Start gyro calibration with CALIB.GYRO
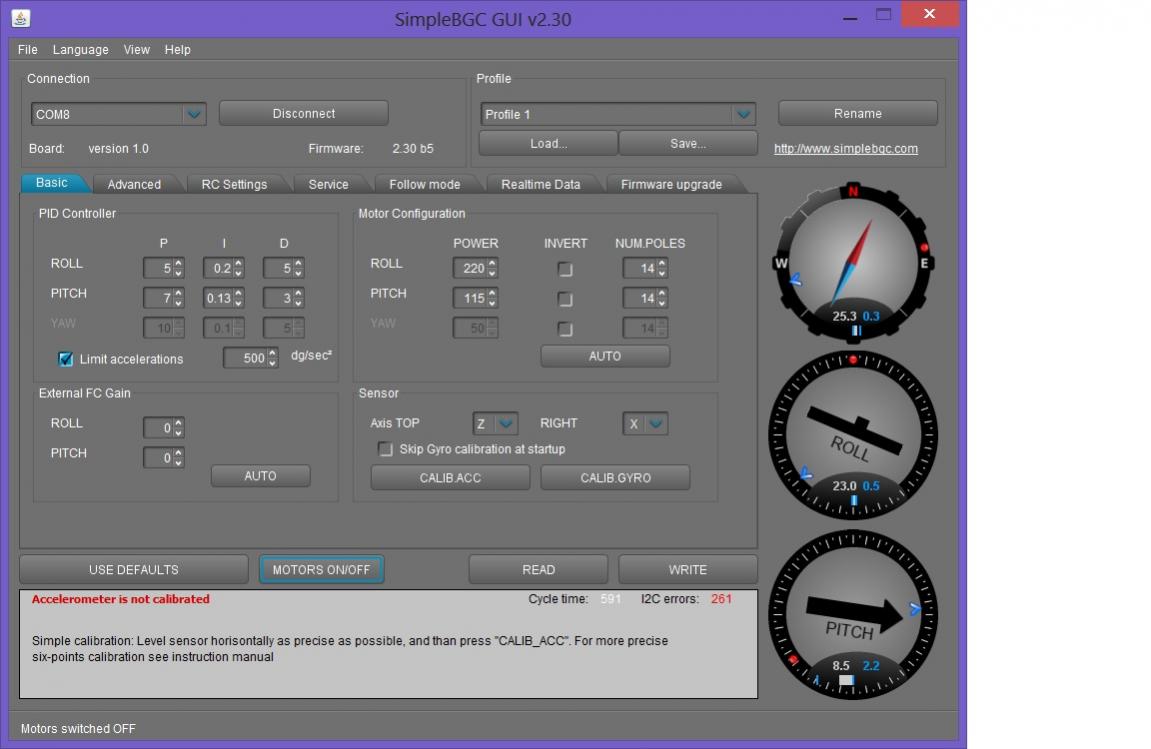This screenshot has height=749, width=1151. [x=615, y=478]
